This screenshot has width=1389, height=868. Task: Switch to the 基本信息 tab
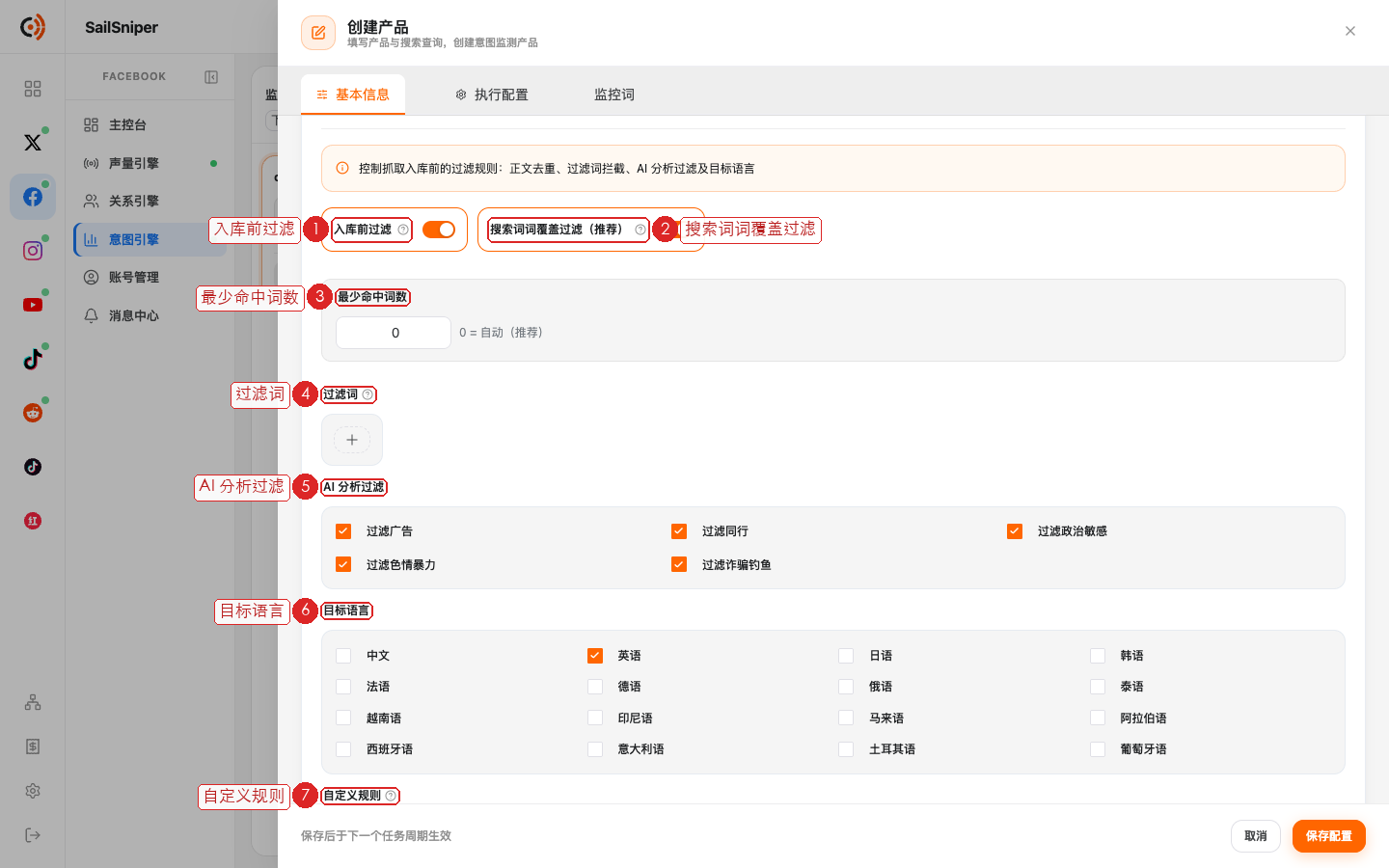[353, 95]
